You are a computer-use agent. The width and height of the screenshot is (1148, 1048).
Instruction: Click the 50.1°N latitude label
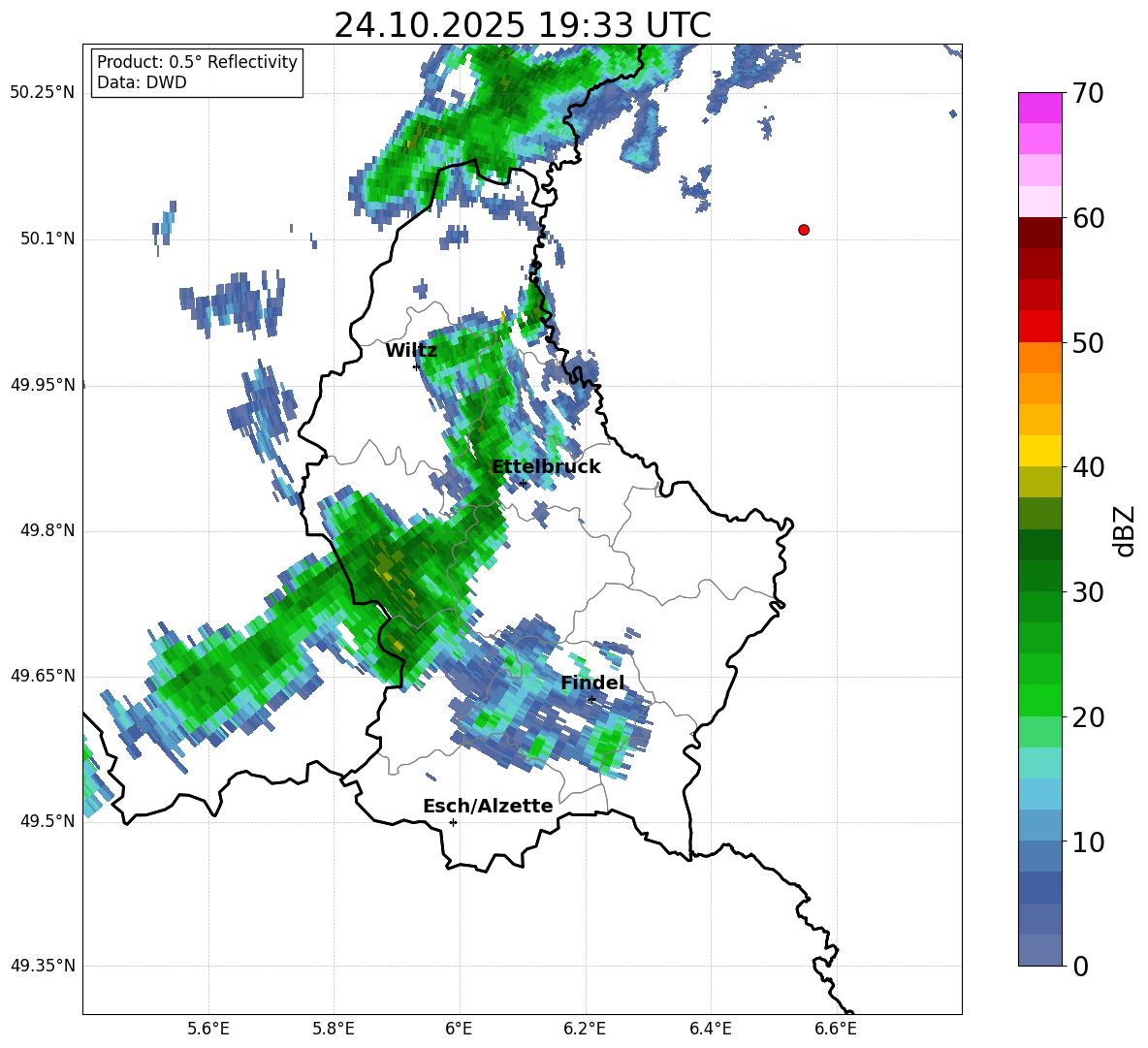pos(48,239)
